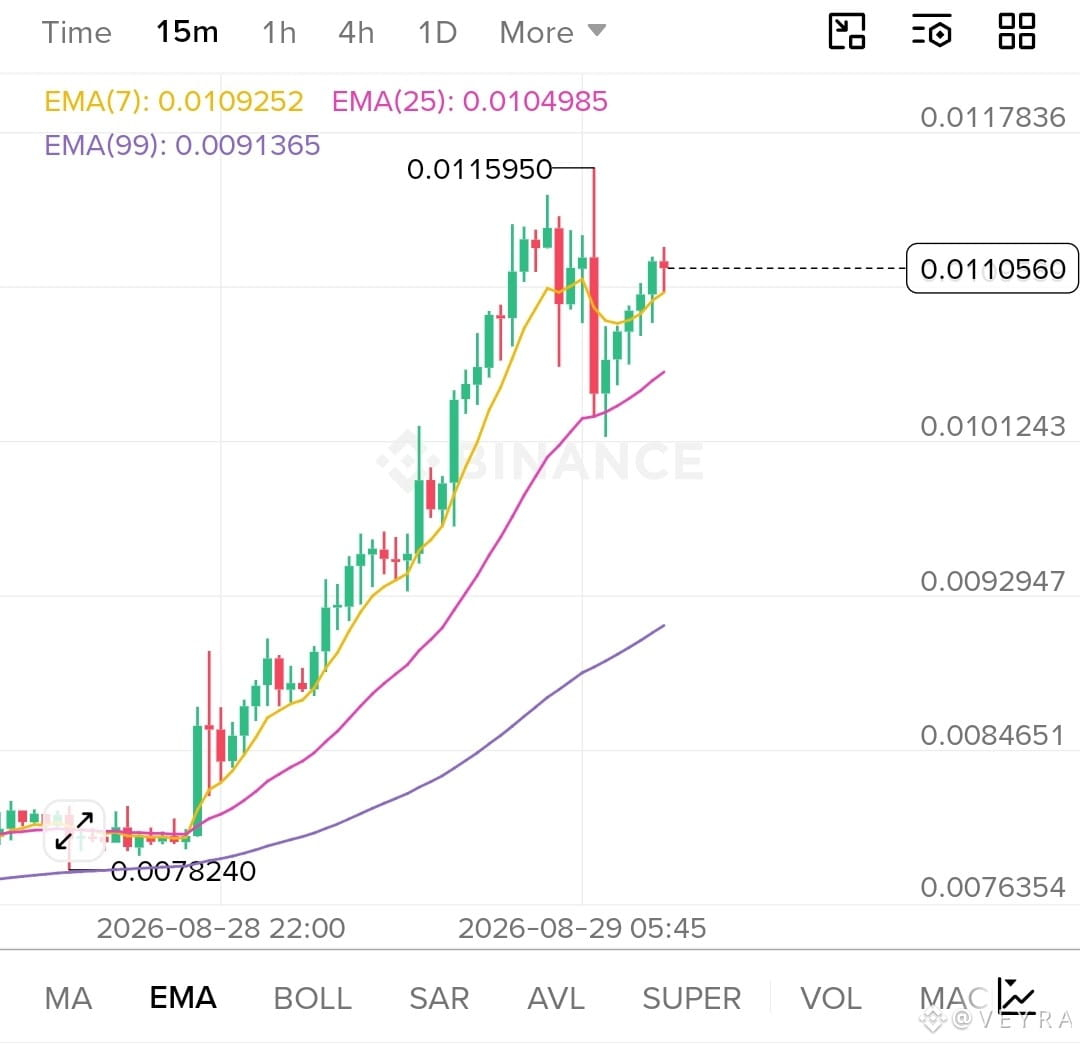Enable the SUPER indicator
This screenshot has height=1044, width=1080.
(692, 998)
